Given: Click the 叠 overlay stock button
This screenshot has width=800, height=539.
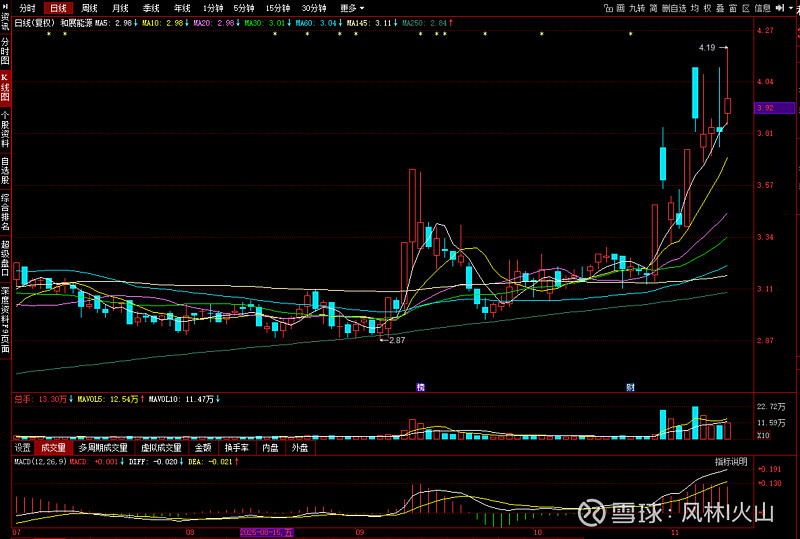Looking at the screenshot, I should click(x=720, y=8).
